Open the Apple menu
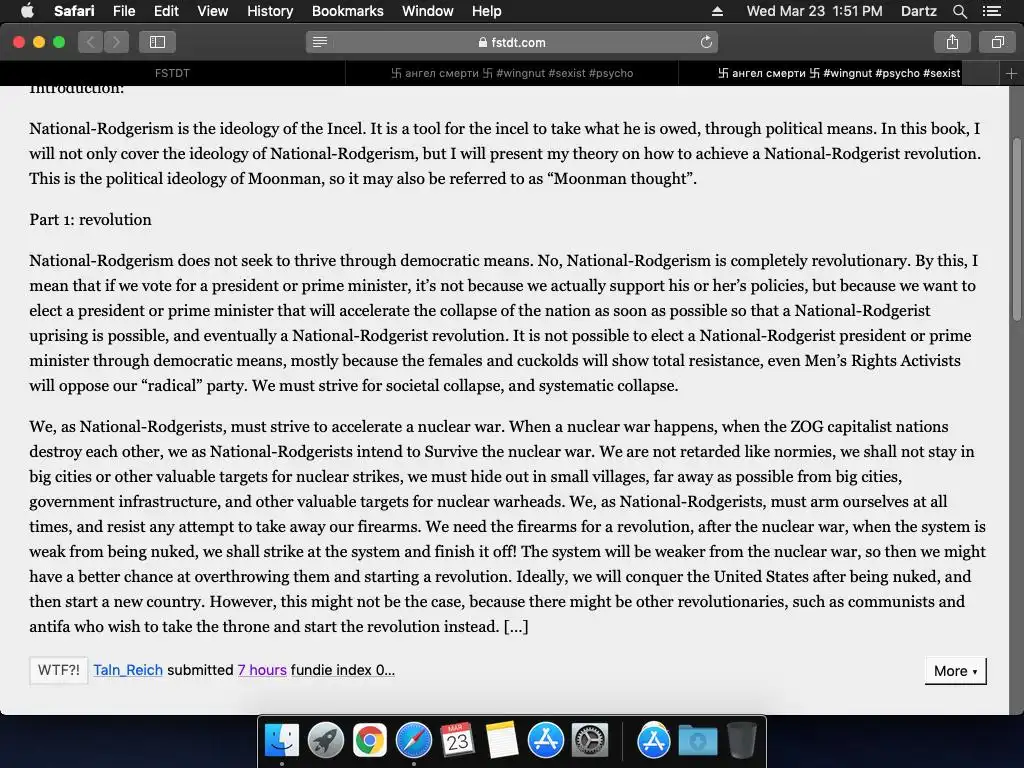The image size is (1024, 768). 27,11
